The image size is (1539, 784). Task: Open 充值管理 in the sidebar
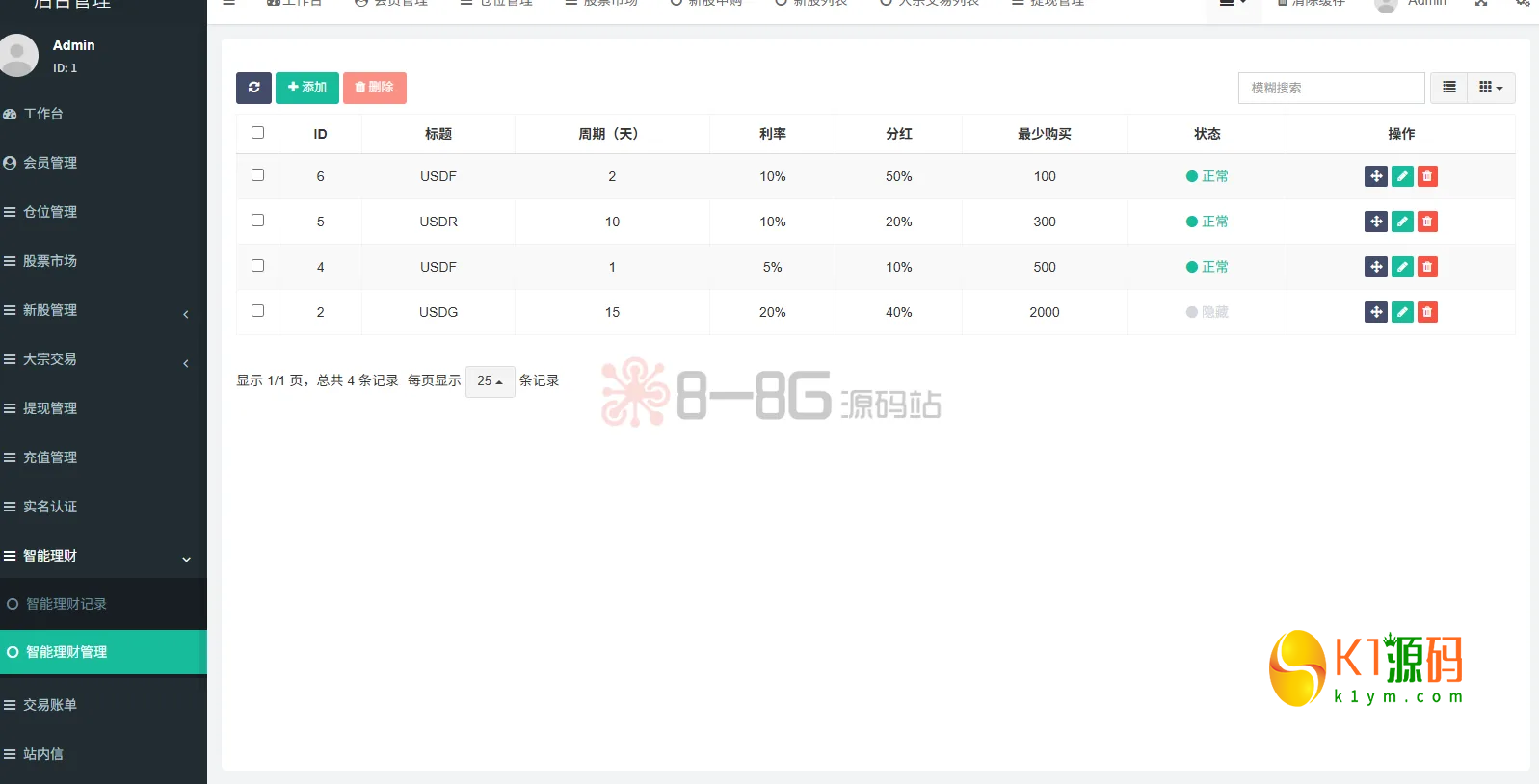(103, 457)
